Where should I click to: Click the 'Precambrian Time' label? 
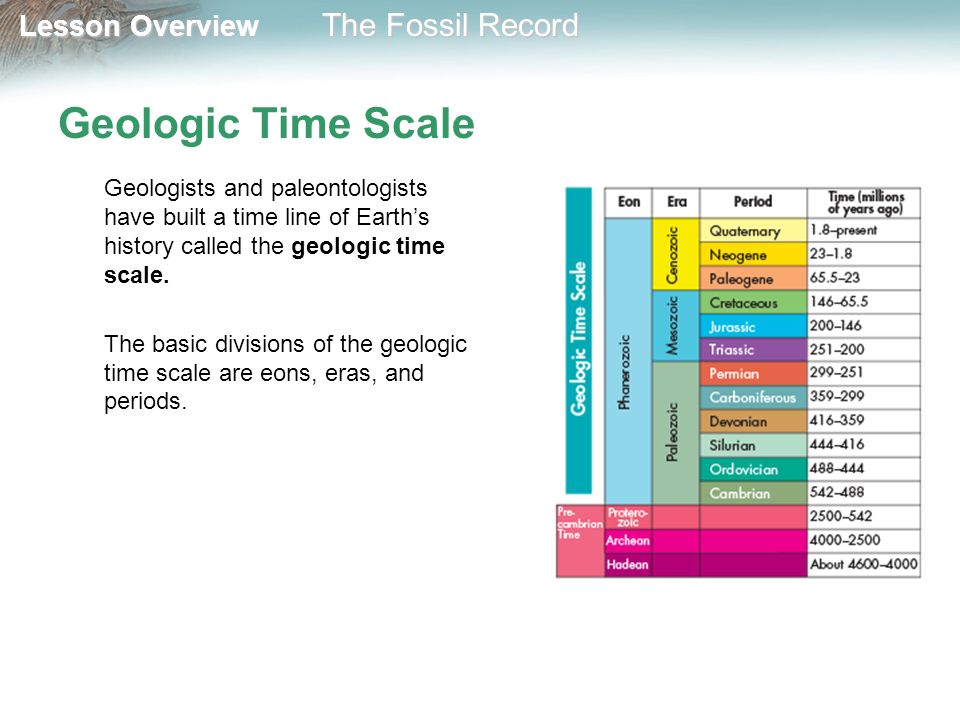(x=580, y=523)
